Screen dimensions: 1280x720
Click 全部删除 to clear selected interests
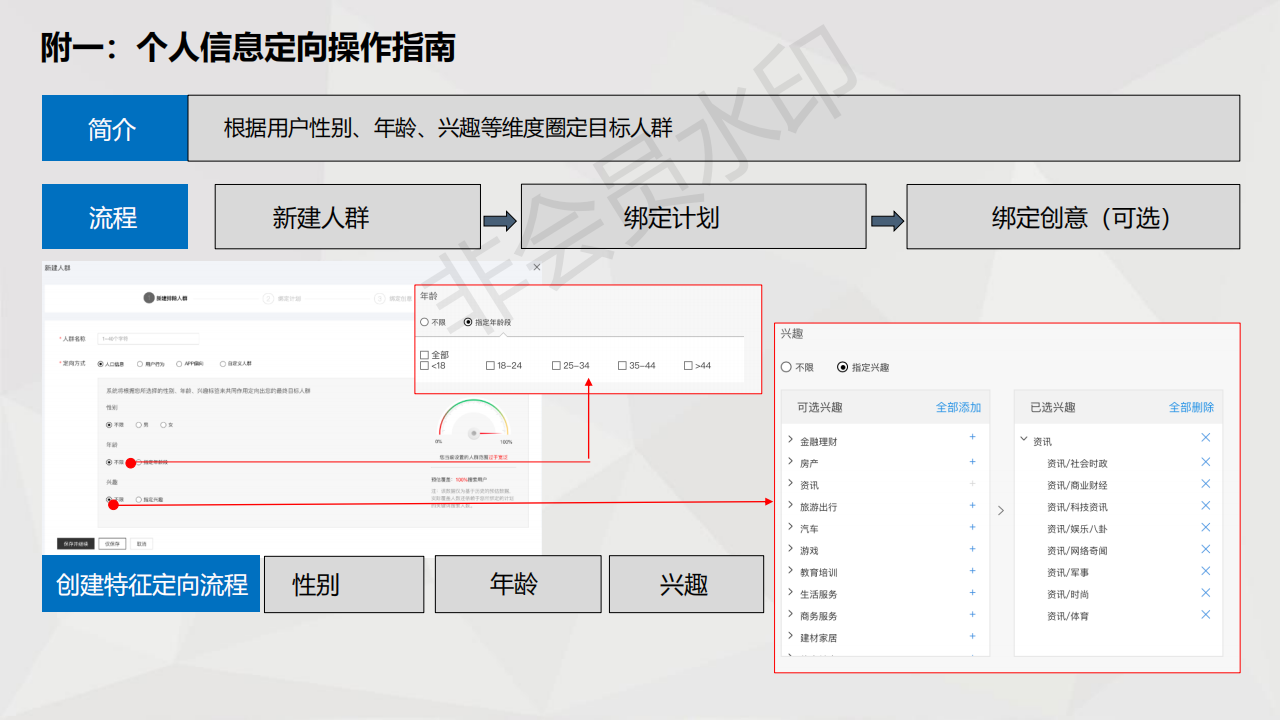click(1191, 407)
